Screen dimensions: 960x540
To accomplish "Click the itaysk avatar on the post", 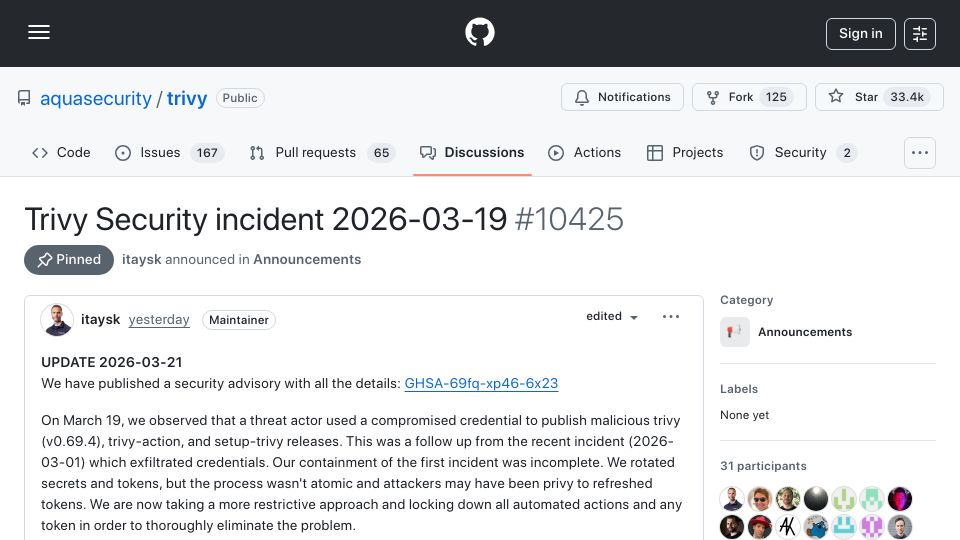I will point(57,320).
